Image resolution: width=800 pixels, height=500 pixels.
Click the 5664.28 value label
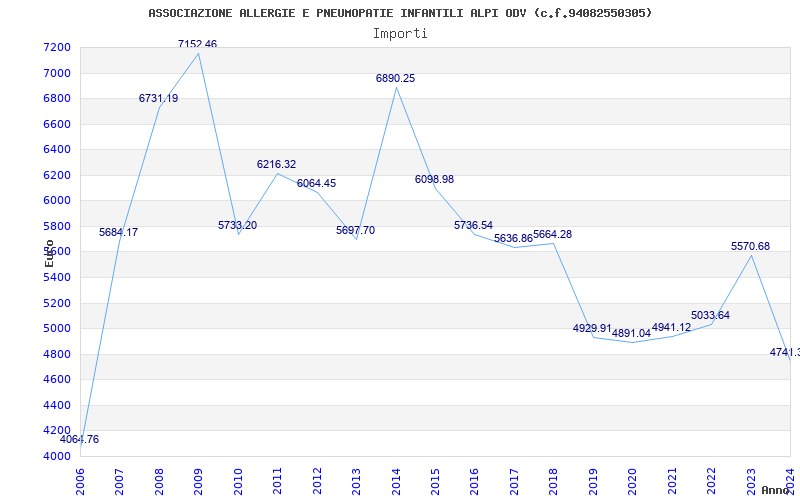click(x=553, y=235)
